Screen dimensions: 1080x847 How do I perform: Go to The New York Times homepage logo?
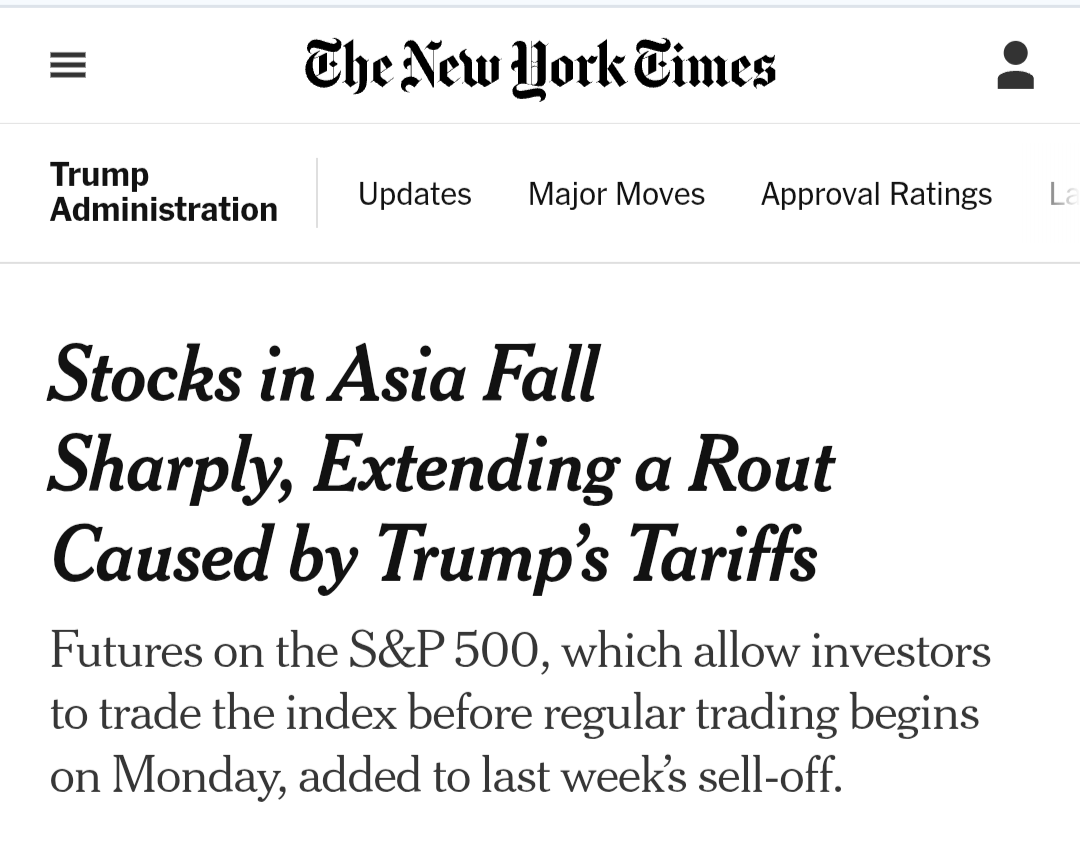click(540, 67)
